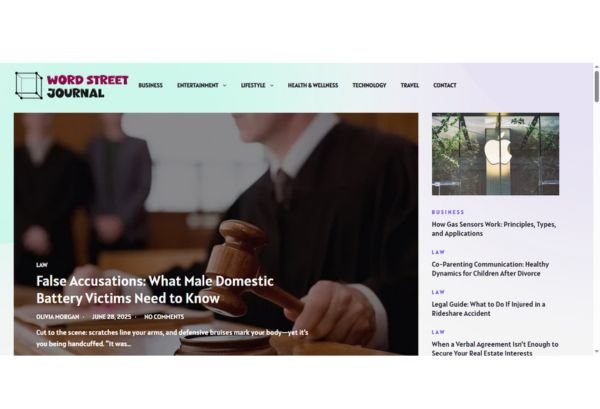Open When a Verbal Agreement article
Viewport: 600px width, 409px height.
tap(495, 349)
